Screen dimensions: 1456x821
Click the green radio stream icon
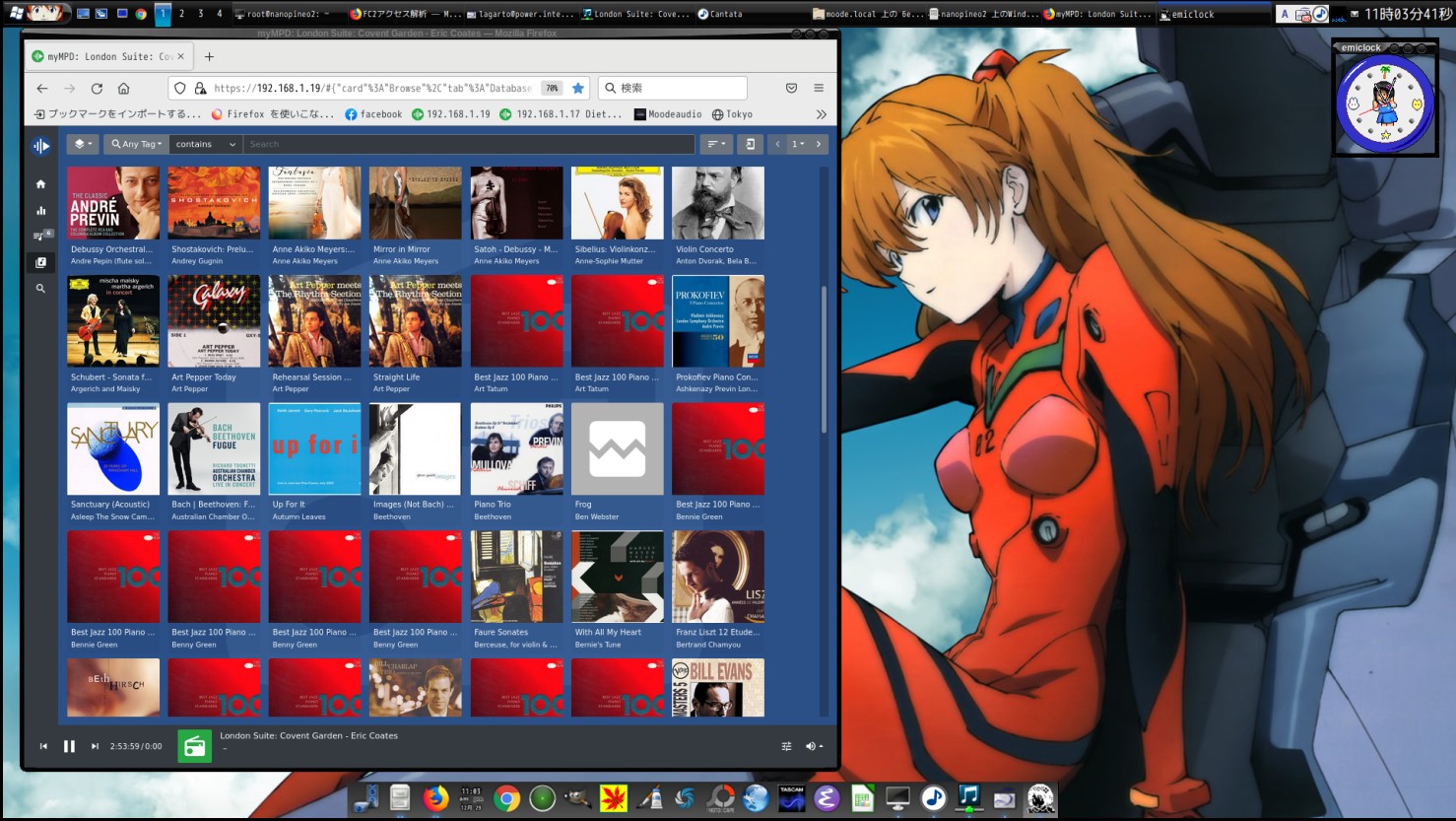(x=195, y=746)
